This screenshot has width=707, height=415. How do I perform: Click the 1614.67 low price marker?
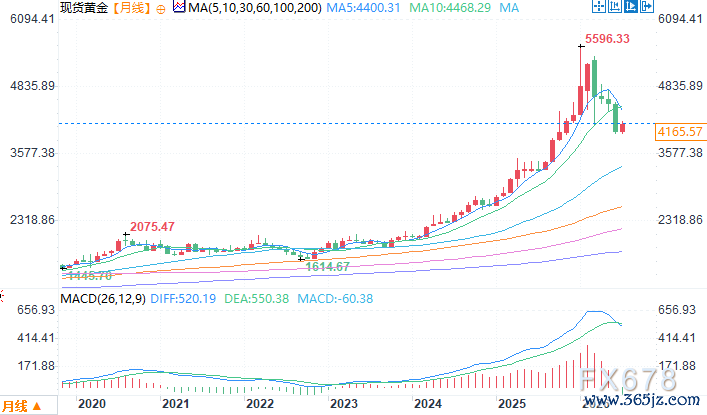(x=327, y=267)
